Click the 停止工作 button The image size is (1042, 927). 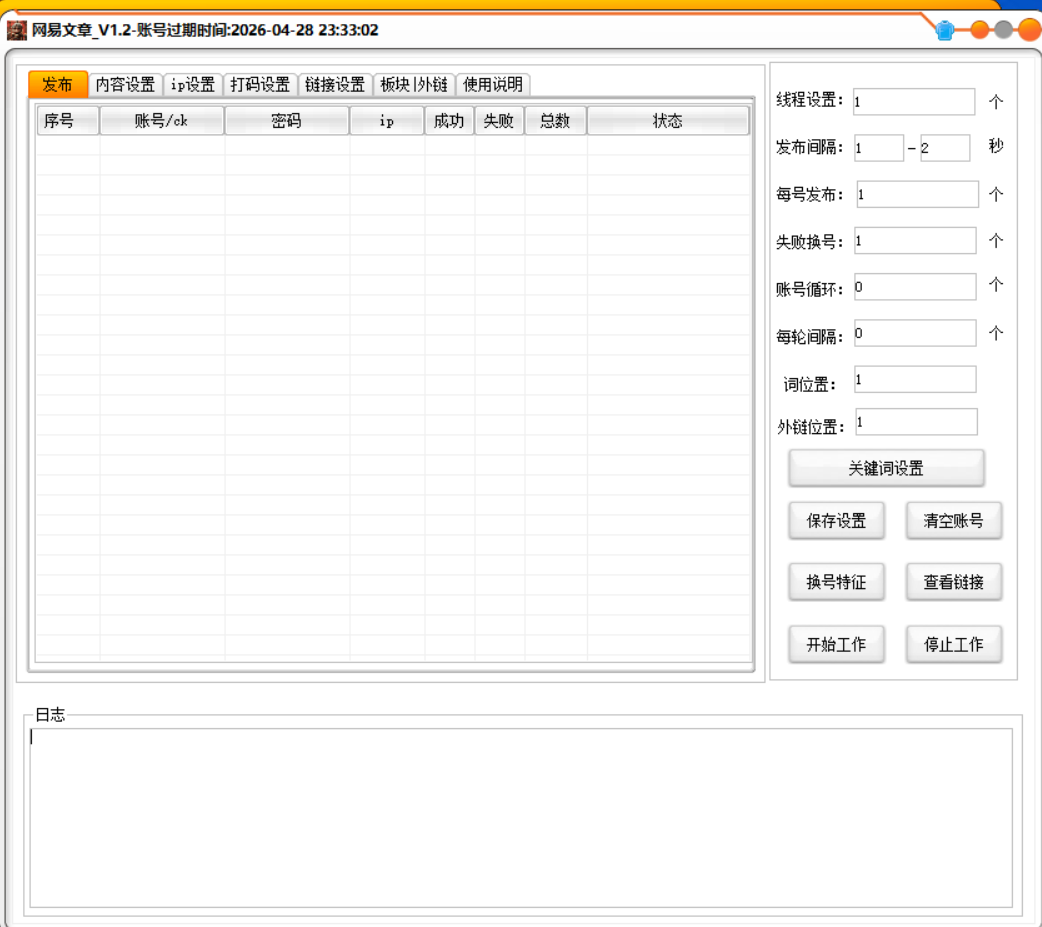[953, 644]
